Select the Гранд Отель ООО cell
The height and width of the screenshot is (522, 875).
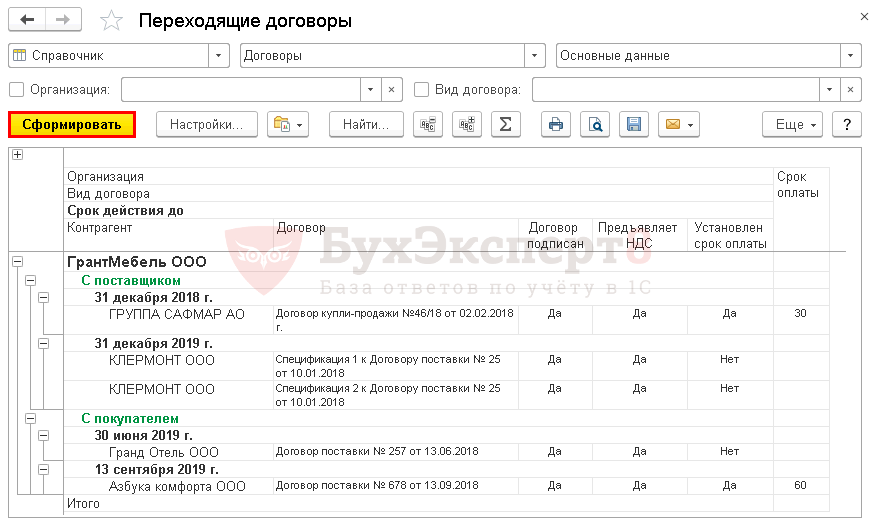click(x=169, y=452)
